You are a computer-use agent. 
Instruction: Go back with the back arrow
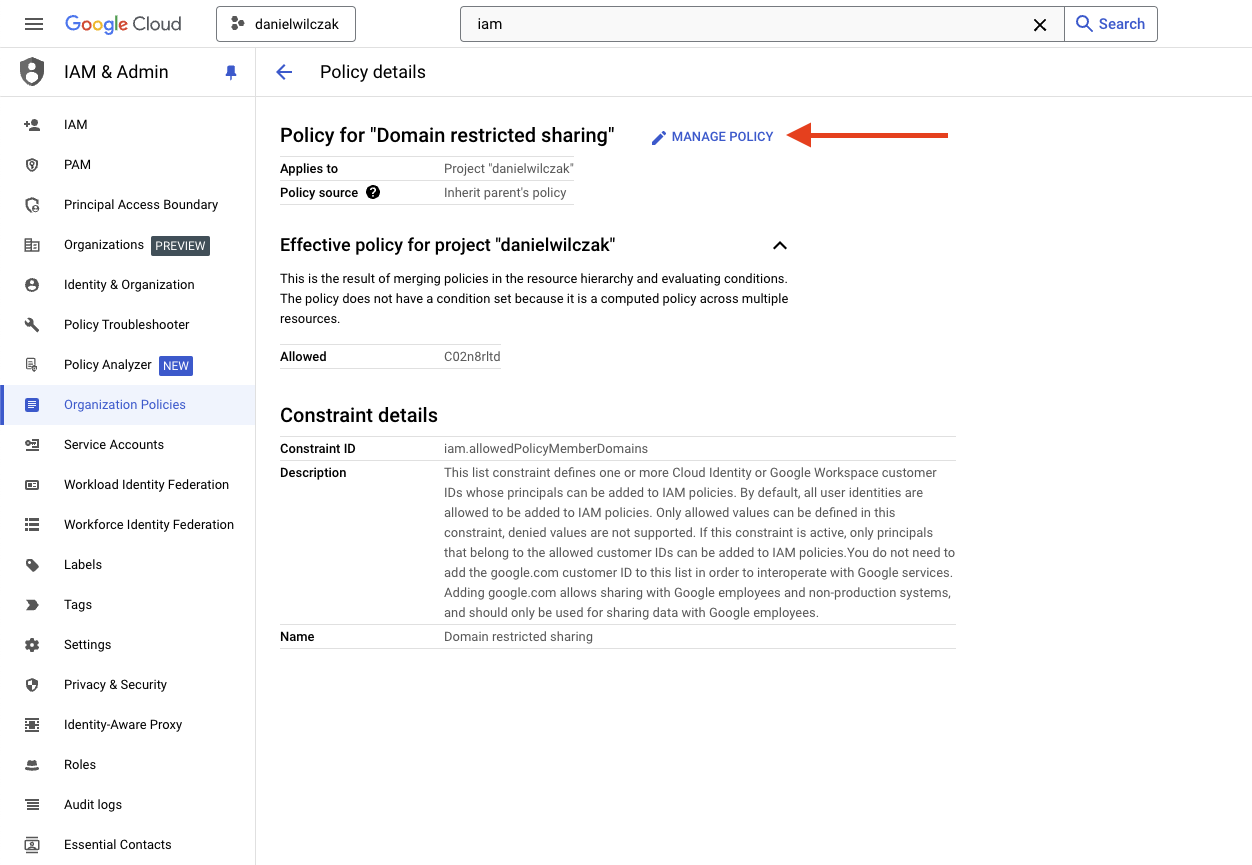coord(284,72)
